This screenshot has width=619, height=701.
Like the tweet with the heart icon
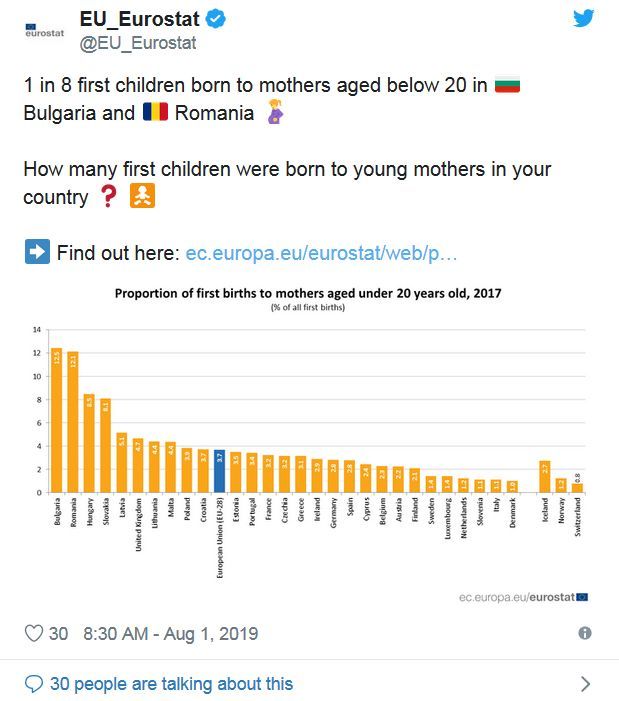(x=34, y=633)
